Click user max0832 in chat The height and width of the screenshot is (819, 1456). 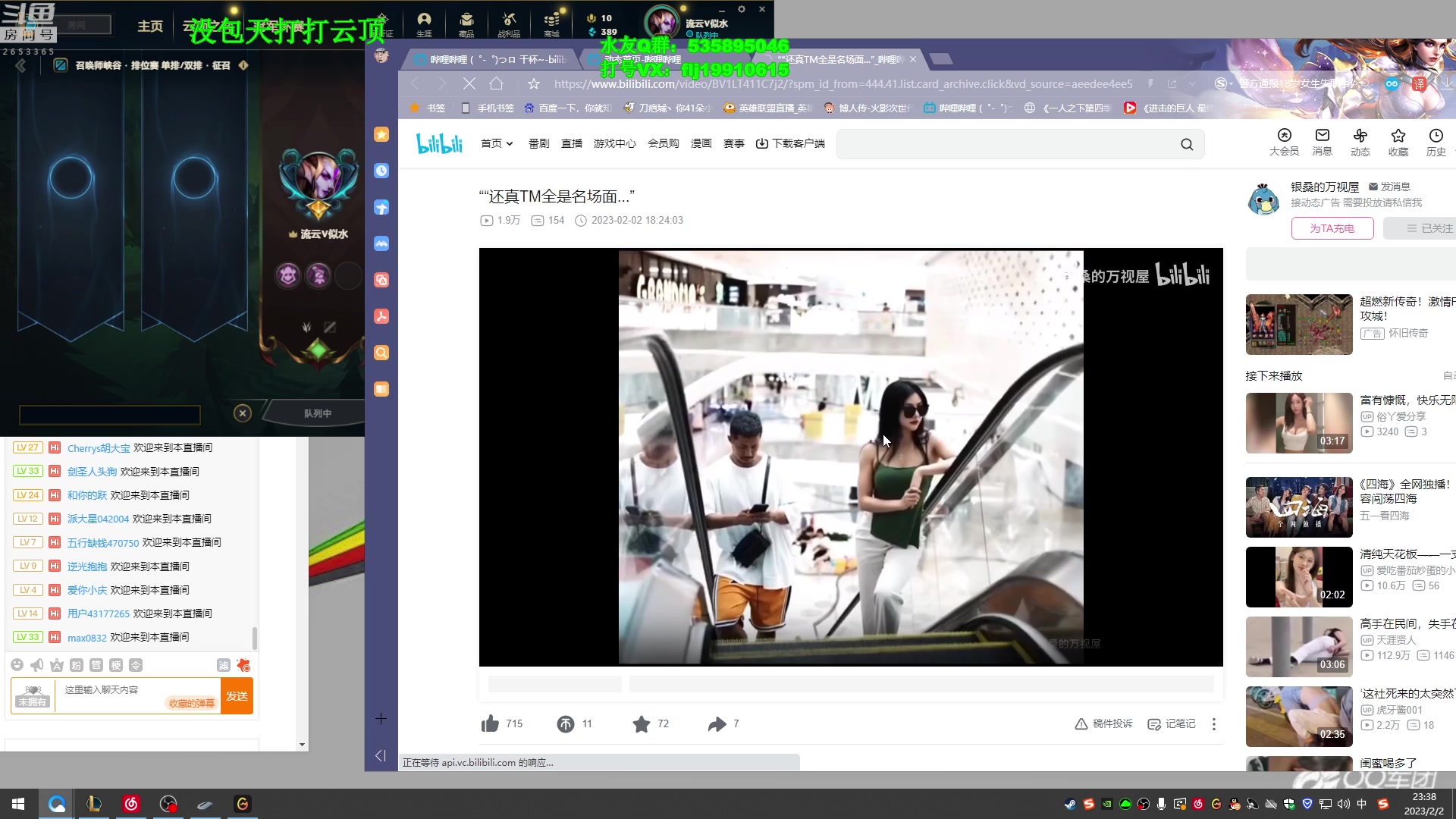[87, 638]
